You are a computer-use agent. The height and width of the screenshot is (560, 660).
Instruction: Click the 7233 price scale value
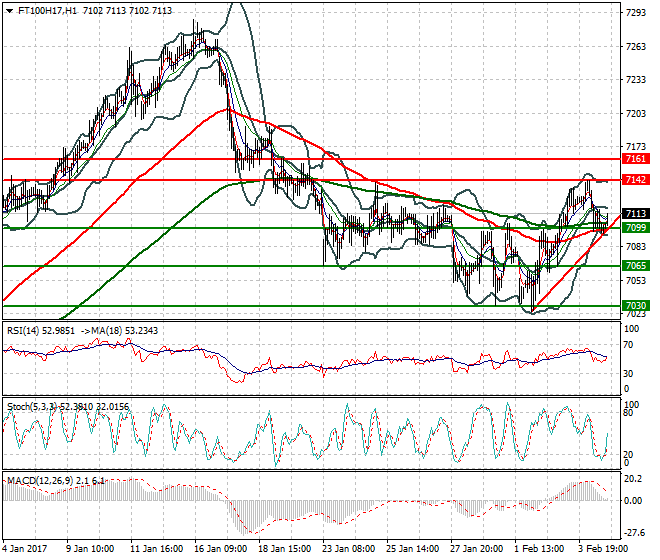pyautogui.click(x=636, y=80)
